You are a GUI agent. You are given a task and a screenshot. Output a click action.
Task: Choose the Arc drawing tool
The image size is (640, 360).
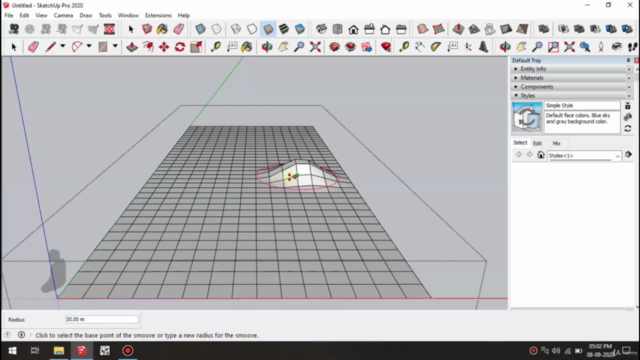[77, 47]
